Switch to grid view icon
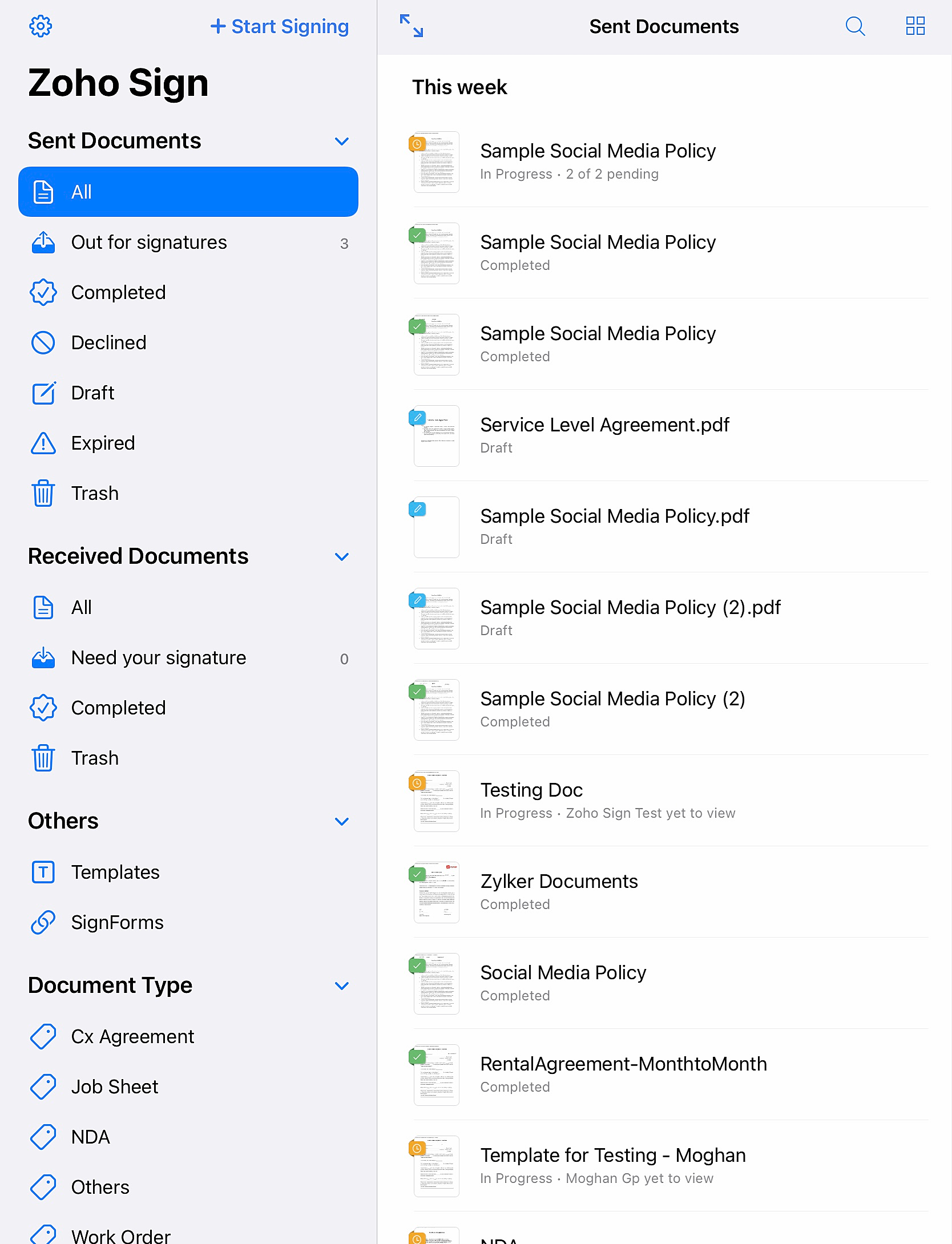Viewport: 952px width, 1244px height. [x=915, y=26]
